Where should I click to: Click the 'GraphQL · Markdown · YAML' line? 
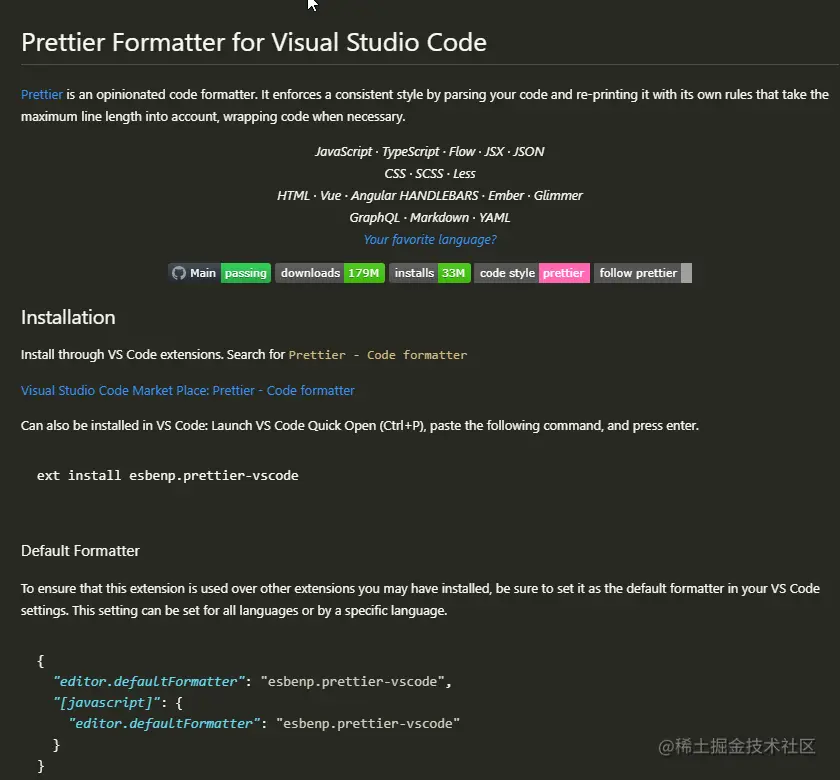pyautogui.click(x=430, y=218)
